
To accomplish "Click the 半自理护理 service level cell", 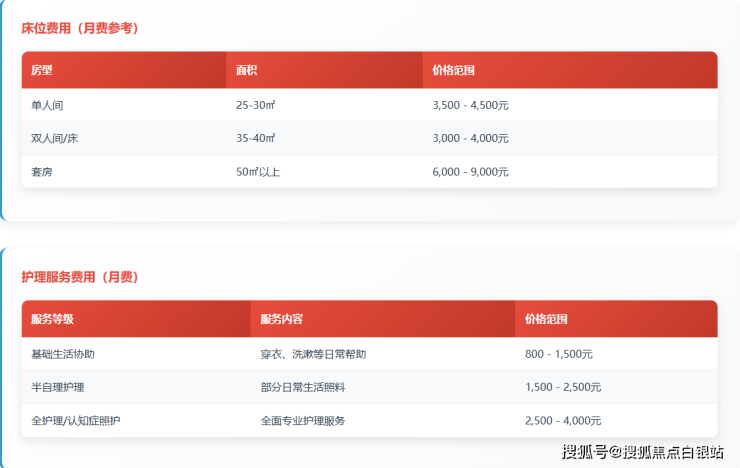I will (58, 387).
